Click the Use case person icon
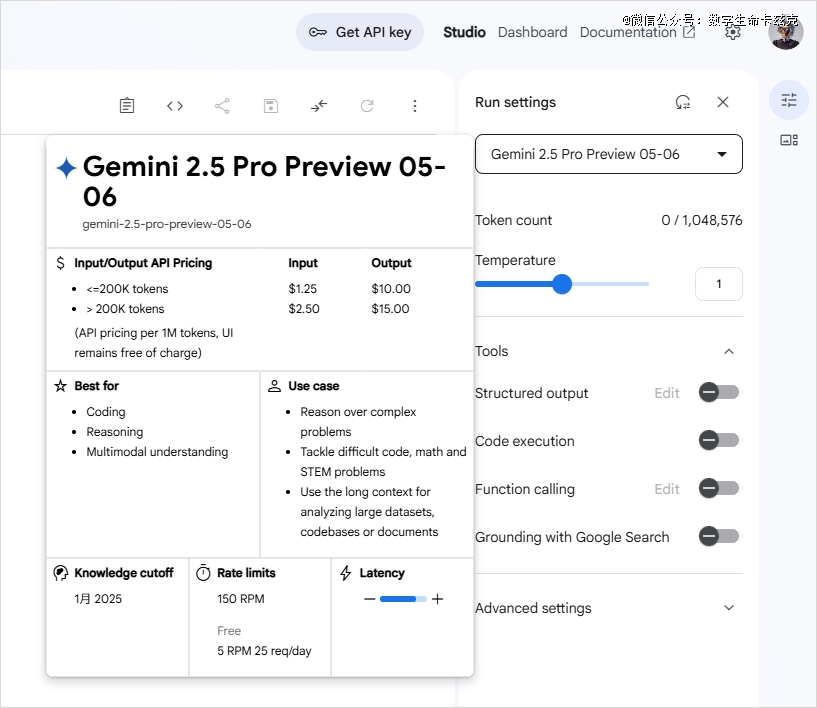Image resolution: width=817 pixels, height=708 pixels. point(274,386)
